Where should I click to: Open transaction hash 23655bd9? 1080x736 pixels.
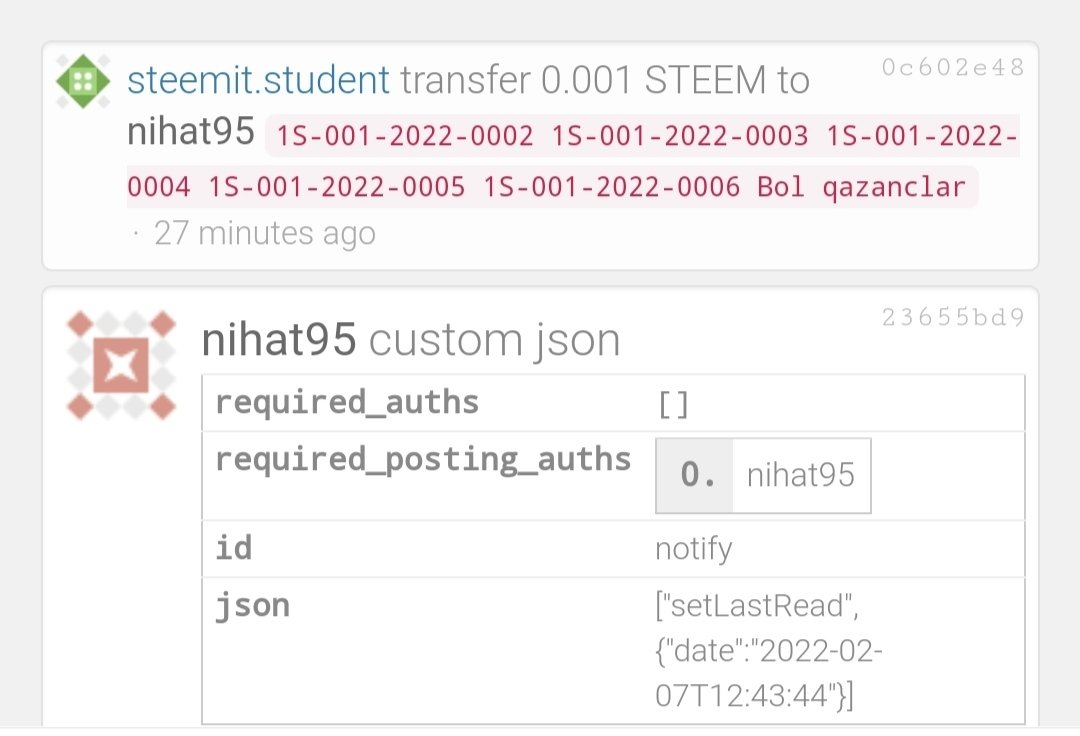(953, 317)
